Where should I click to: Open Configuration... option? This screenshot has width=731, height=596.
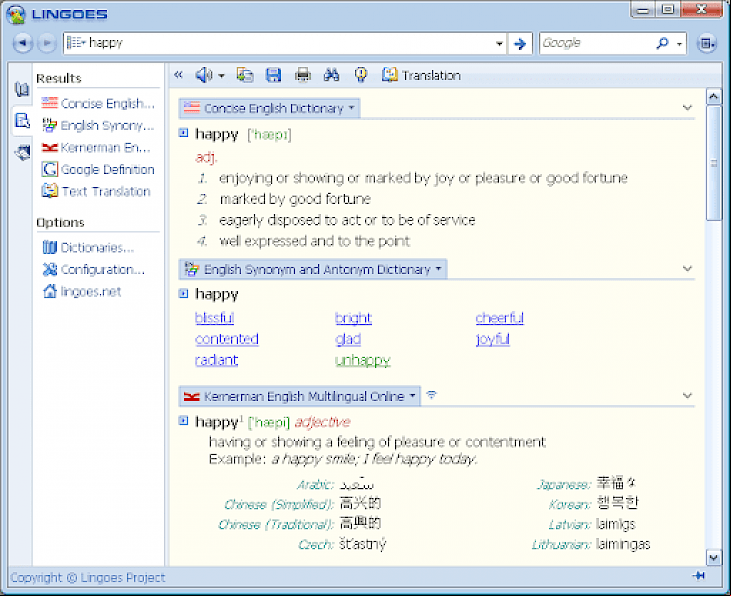click(x=94, y=270)
